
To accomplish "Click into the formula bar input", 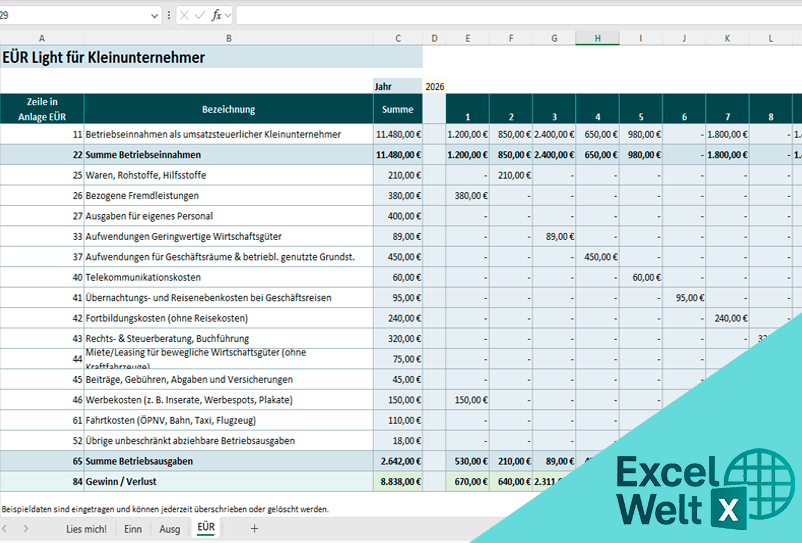I will click(x=500, y=15).
